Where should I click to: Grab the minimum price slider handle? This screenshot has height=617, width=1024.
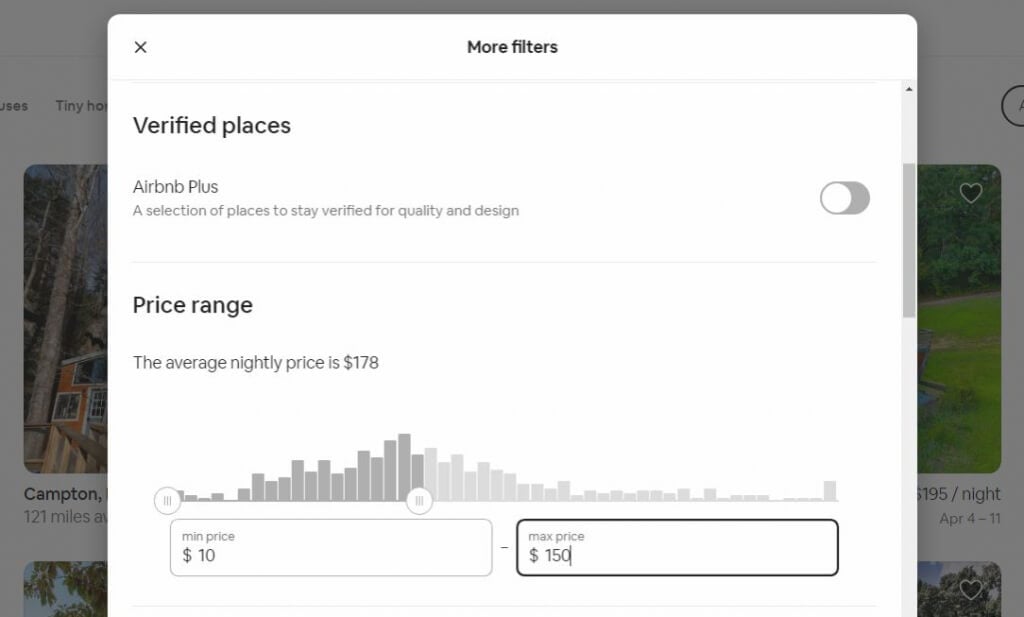pos(167,500)
